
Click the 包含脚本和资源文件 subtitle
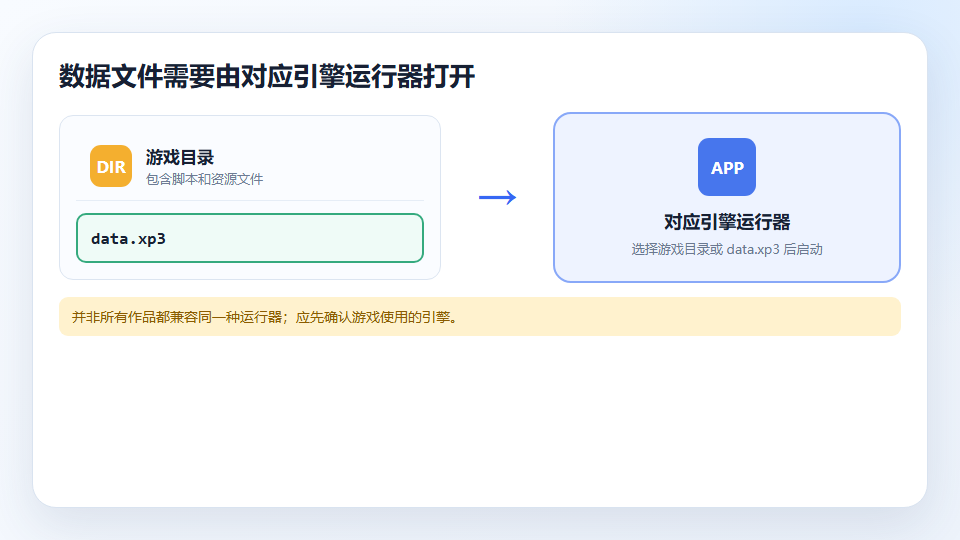coord(204,179)
